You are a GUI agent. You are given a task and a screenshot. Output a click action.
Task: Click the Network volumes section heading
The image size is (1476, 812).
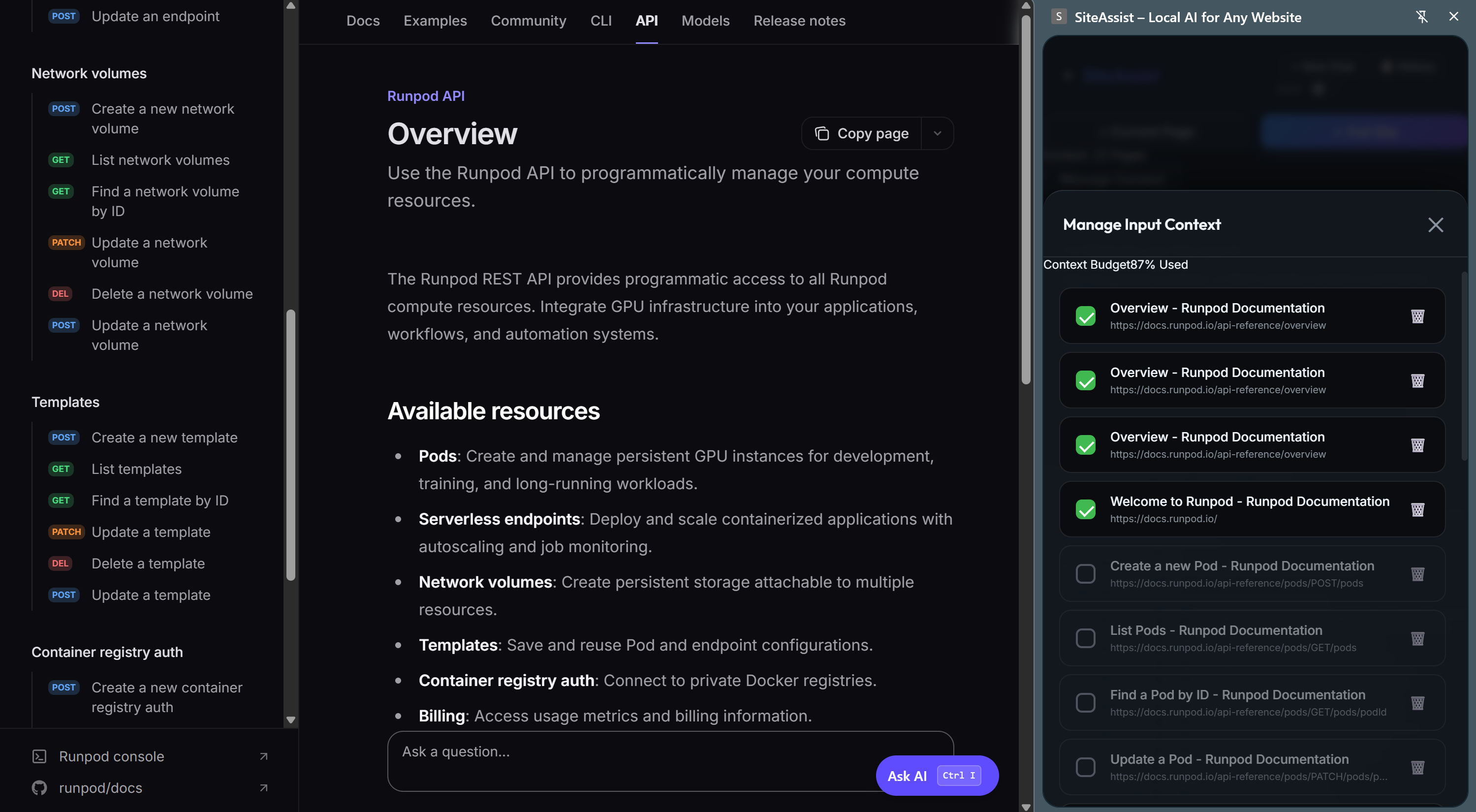(89, 73)
